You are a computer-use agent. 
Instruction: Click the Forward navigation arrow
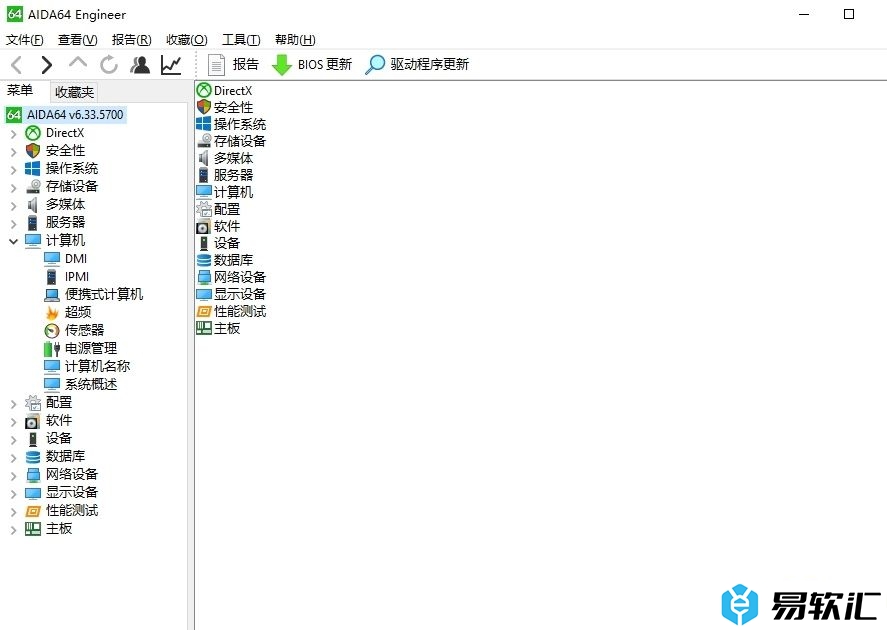coord(46,65)
